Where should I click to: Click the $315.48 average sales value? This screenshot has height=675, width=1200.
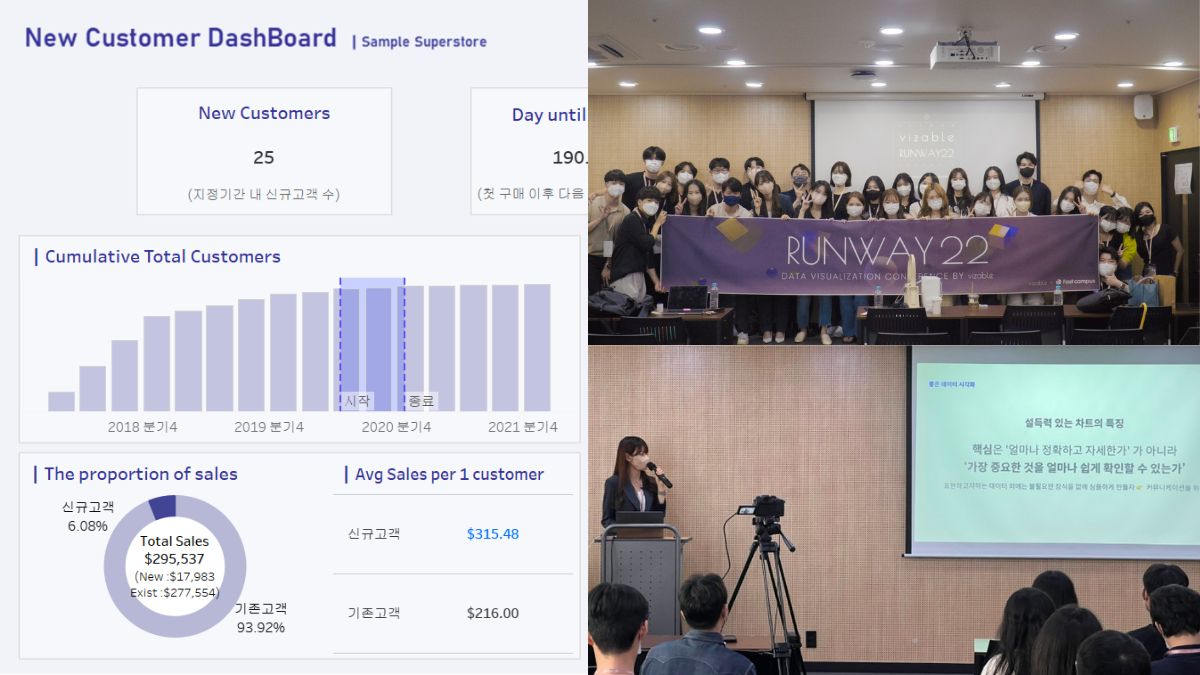(492, 534)
